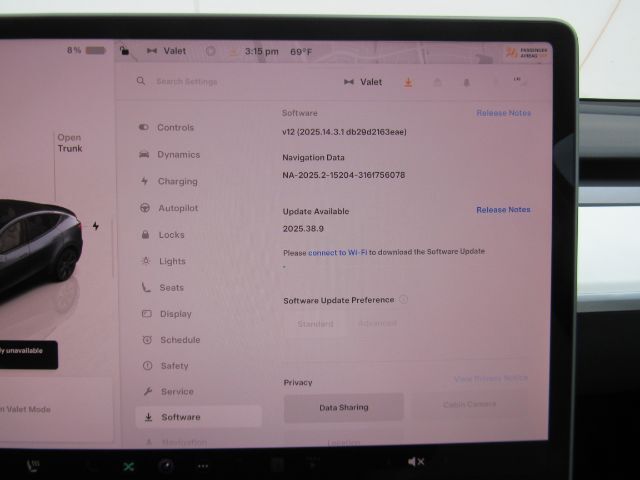Open Release Notes for update 2025.38.9
The height and width of the screenshot is (480, 640).
(503, 210)
